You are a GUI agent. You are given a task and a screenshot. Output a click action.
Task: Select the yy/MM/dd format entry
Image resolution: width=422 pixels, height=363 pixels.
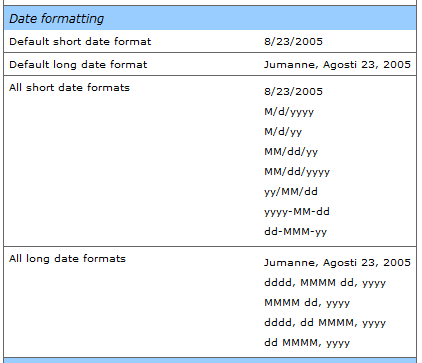pyautogui.click(x=291, y=192)
